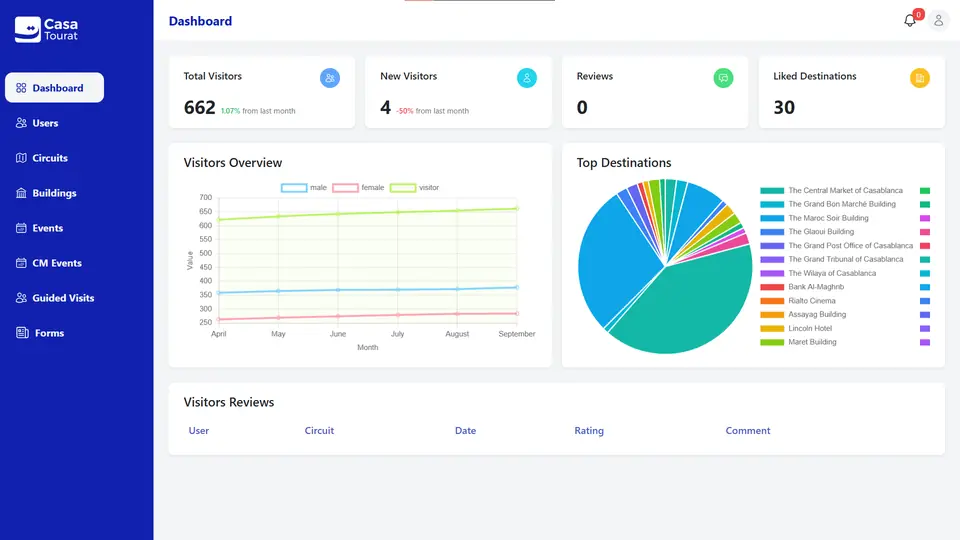
Task: Click the Liked Destinations yellow icon
Action: pyautogui.click(x=920, y=78)
